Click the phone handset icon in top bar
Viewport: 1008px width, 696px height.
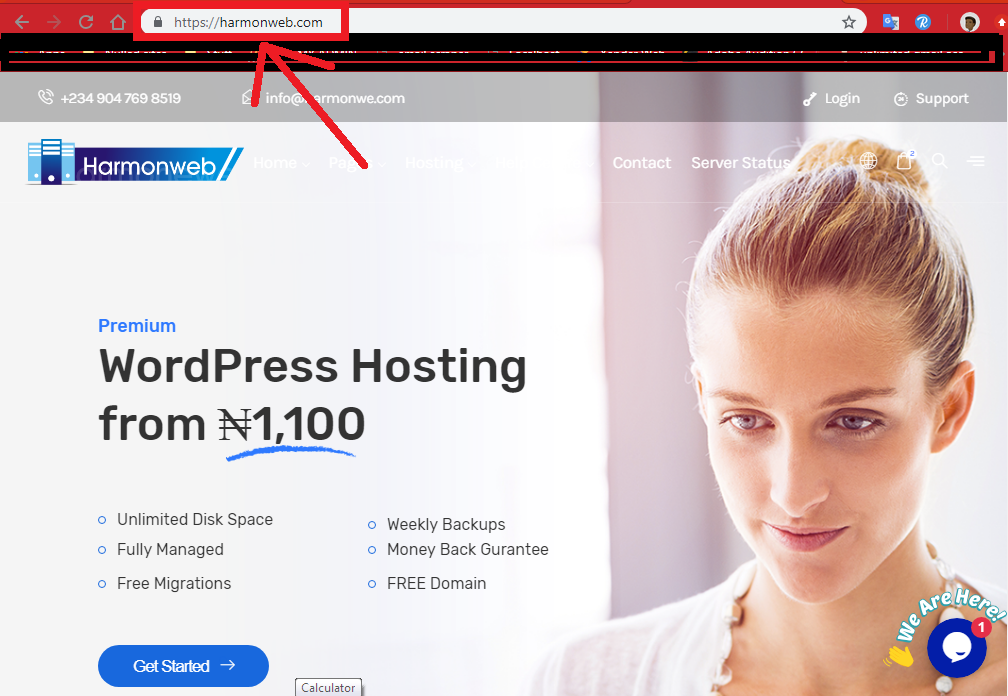pyautogui.click(x=46, y=97)
